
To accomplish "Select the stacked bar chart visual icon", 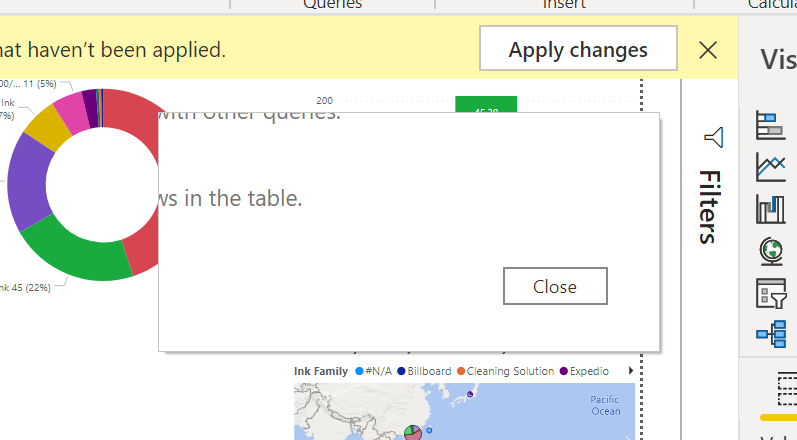I will (771, 125).
